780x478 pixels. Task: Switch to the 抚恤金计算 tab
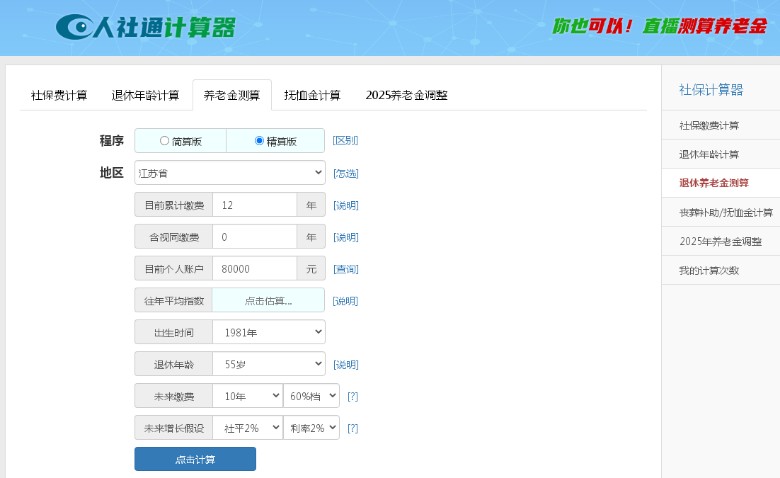(x=312, y=96)
